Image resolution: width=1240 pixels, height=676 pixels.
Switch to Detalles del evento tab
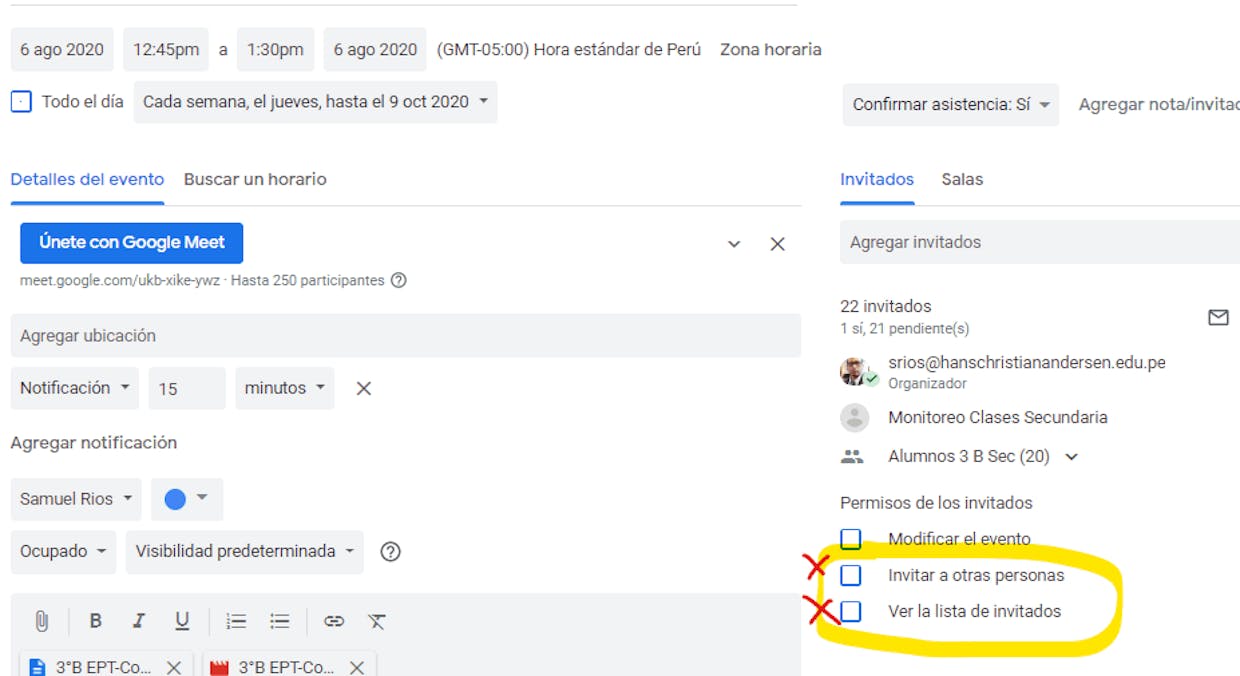[x=87, y=180]
